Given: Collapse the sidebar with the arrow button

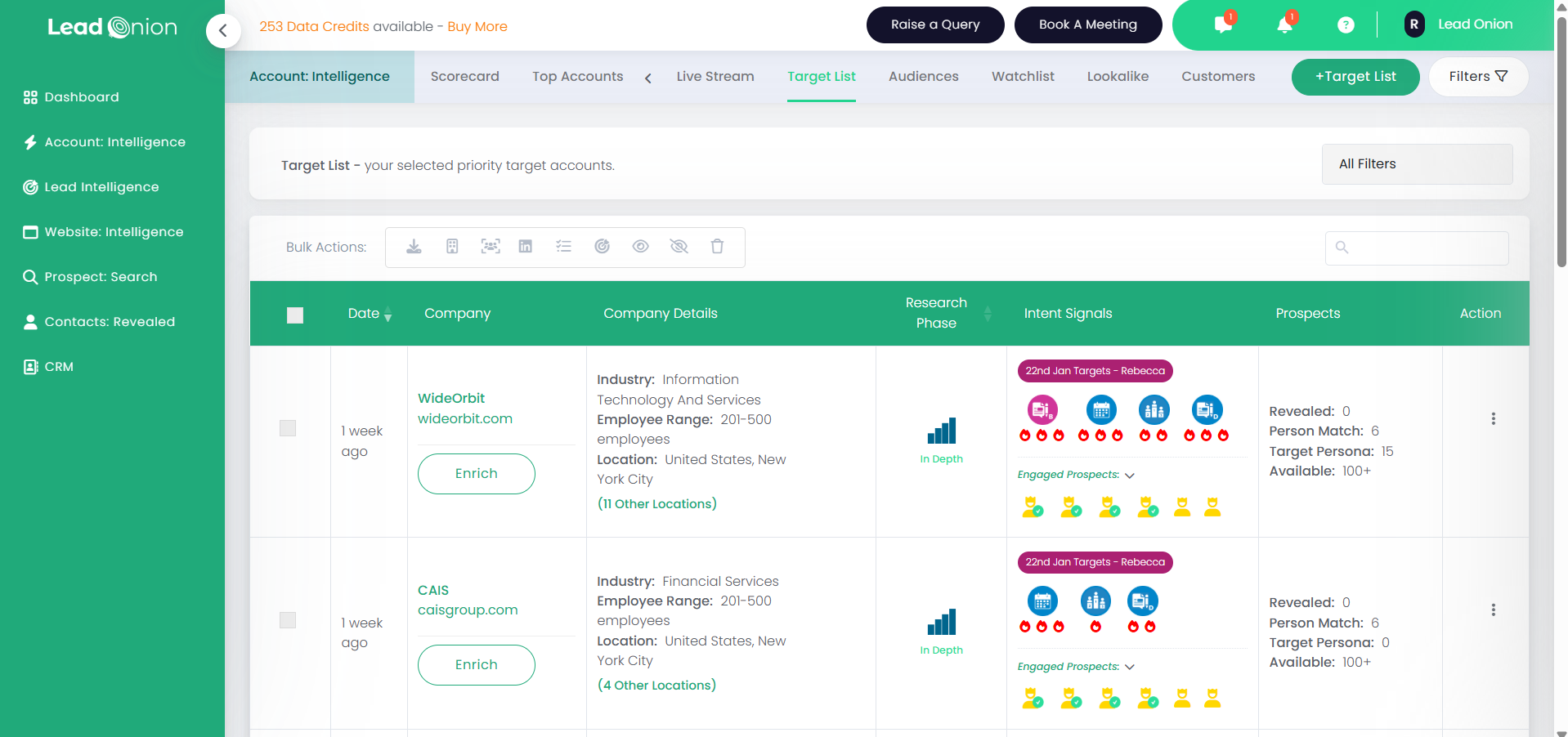Looking at the screenshot, I should [x=222, y=31].
